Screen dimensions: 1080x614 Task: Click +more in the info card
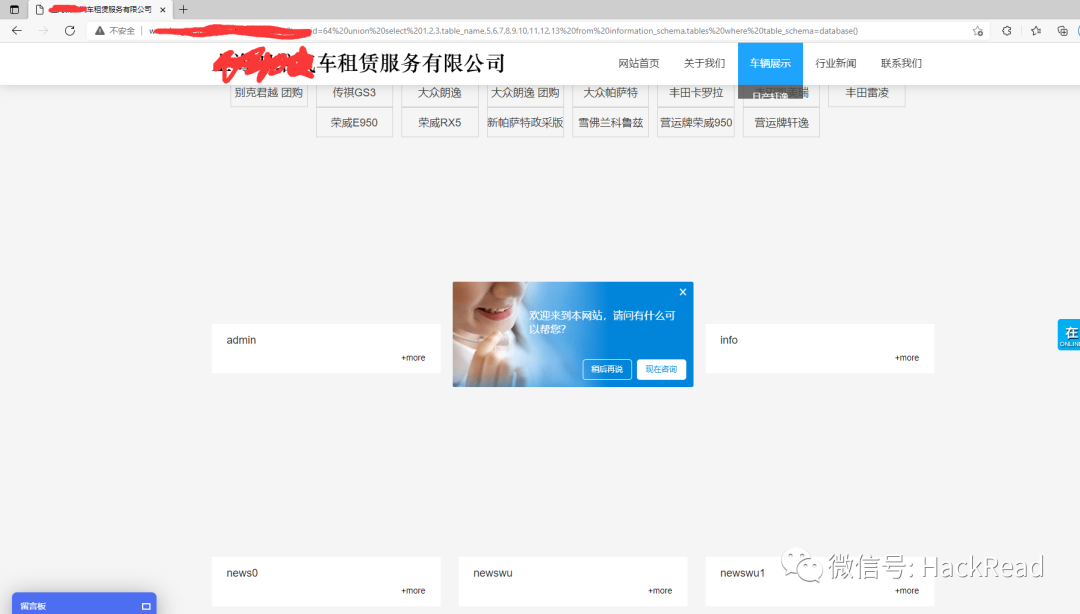click(x=906, y=358)
